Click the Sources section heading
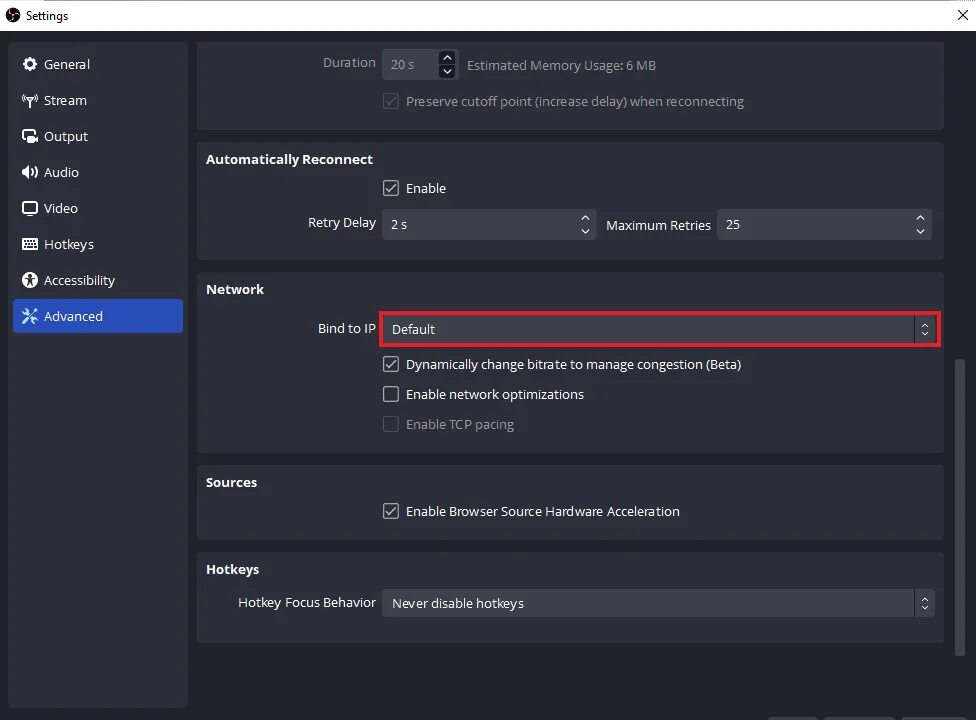 pos(232,482)
